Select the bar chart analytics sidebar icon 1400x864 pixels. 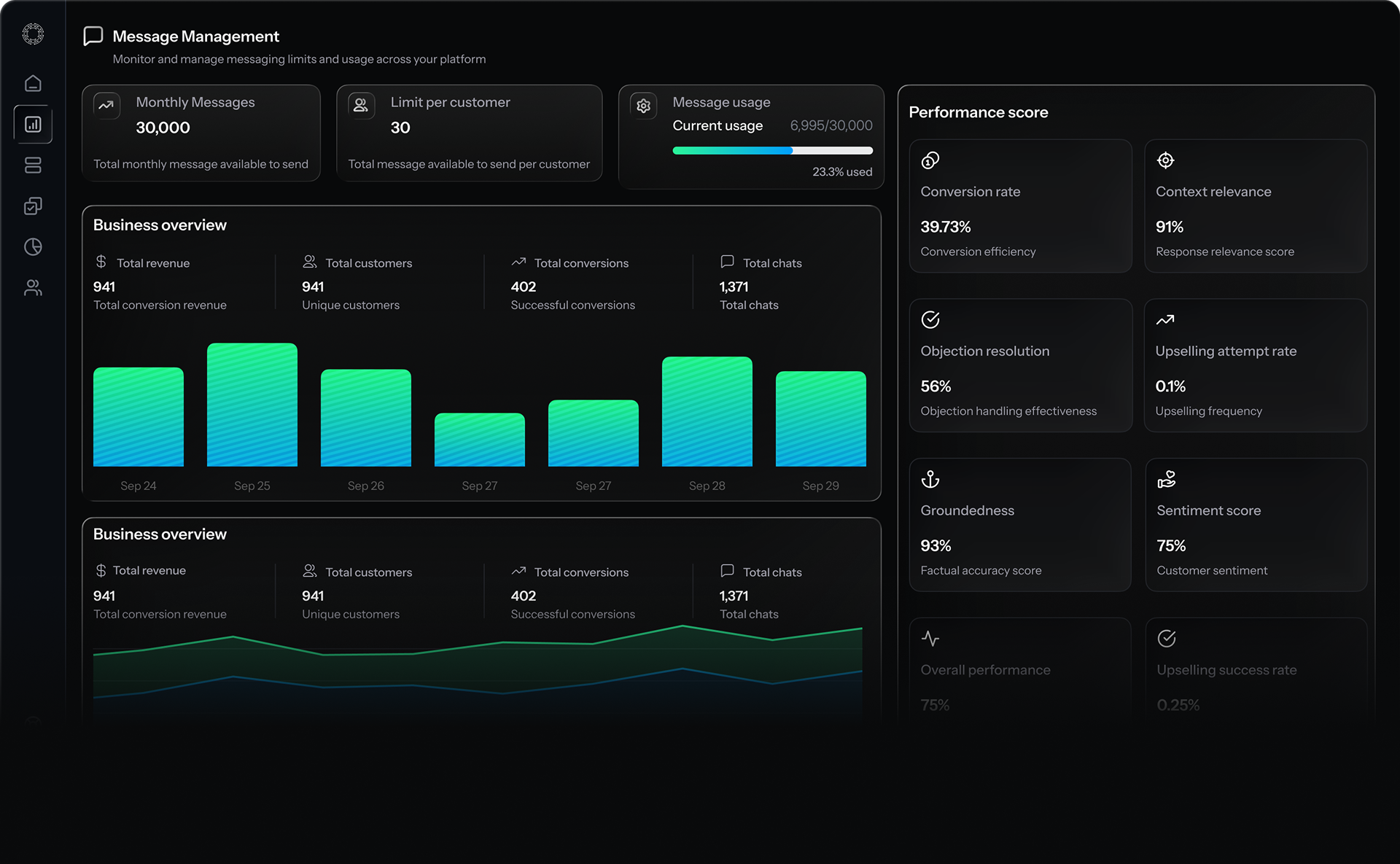[33, 125]
